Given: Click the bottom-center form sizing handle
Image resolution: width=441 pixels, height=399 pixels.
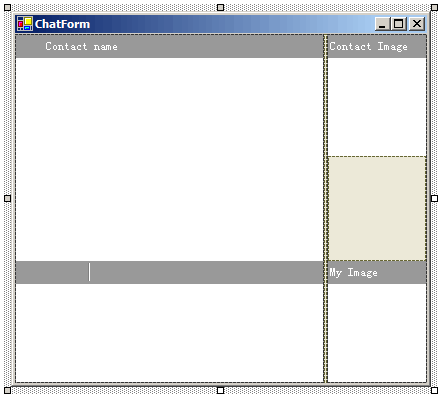Looking at the screenshot, I should click(x=220, y=390).
